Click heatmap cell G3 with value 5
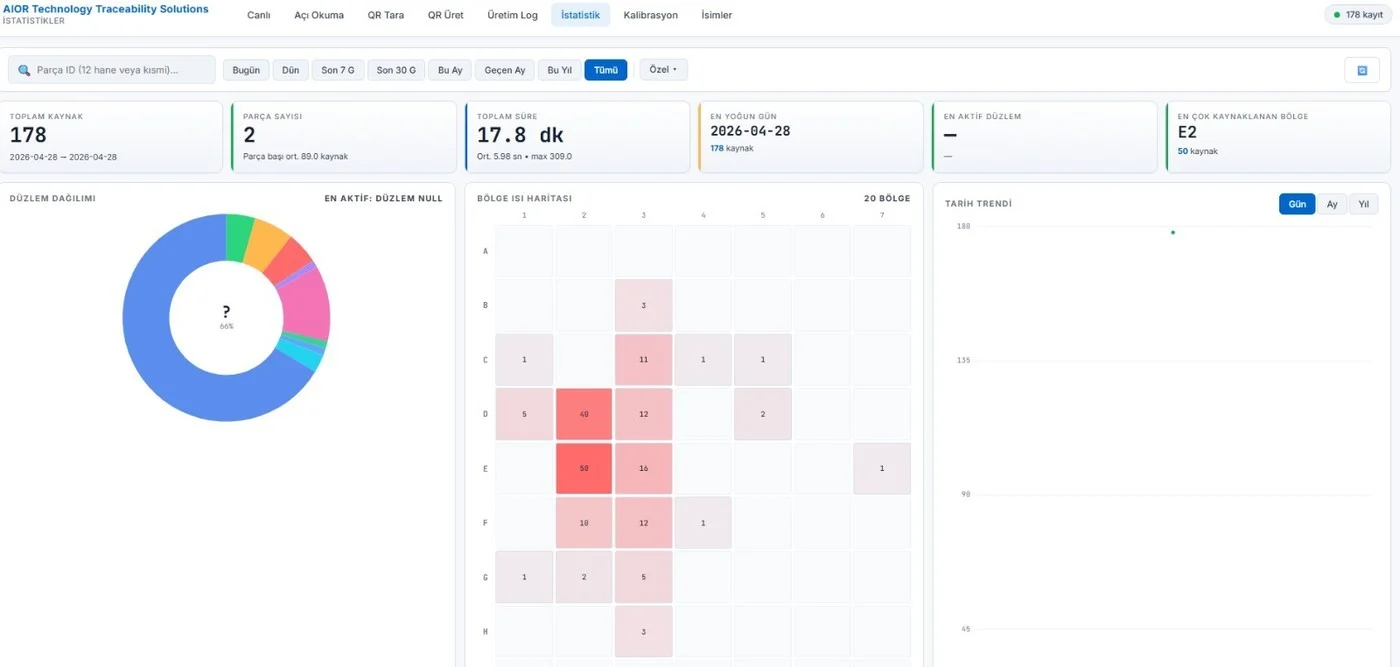1400x667 pixels. point(644,577)
